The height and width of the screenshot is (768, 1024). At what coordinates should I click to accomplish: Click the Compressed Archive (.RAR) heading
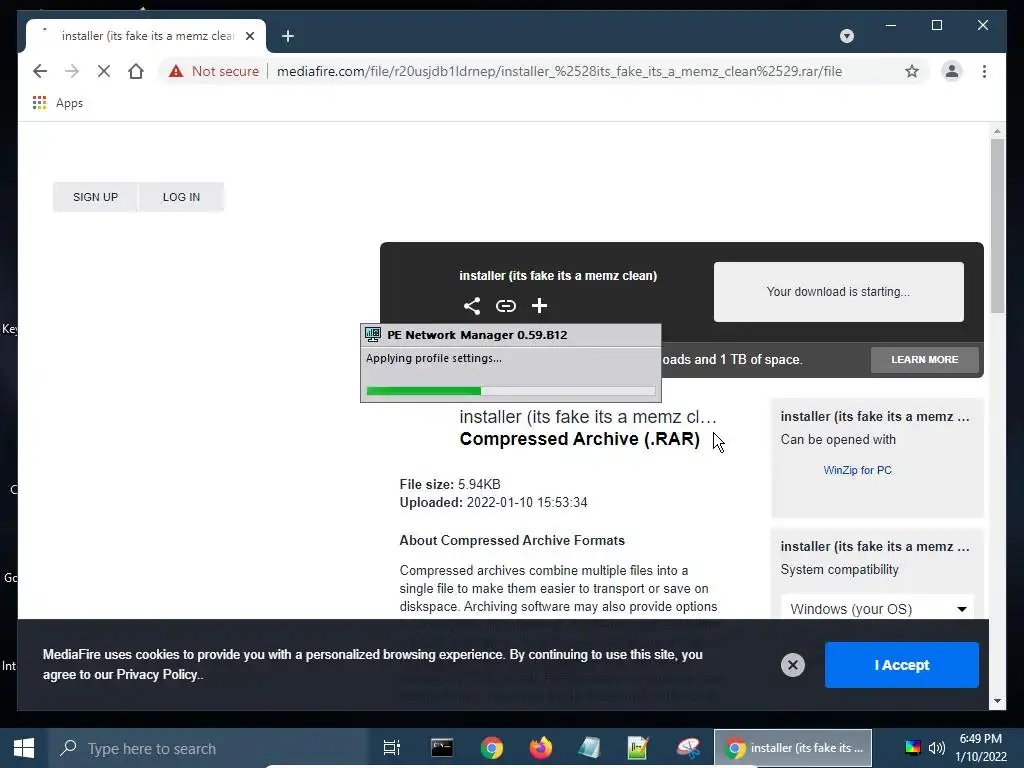tap(579, 439)
